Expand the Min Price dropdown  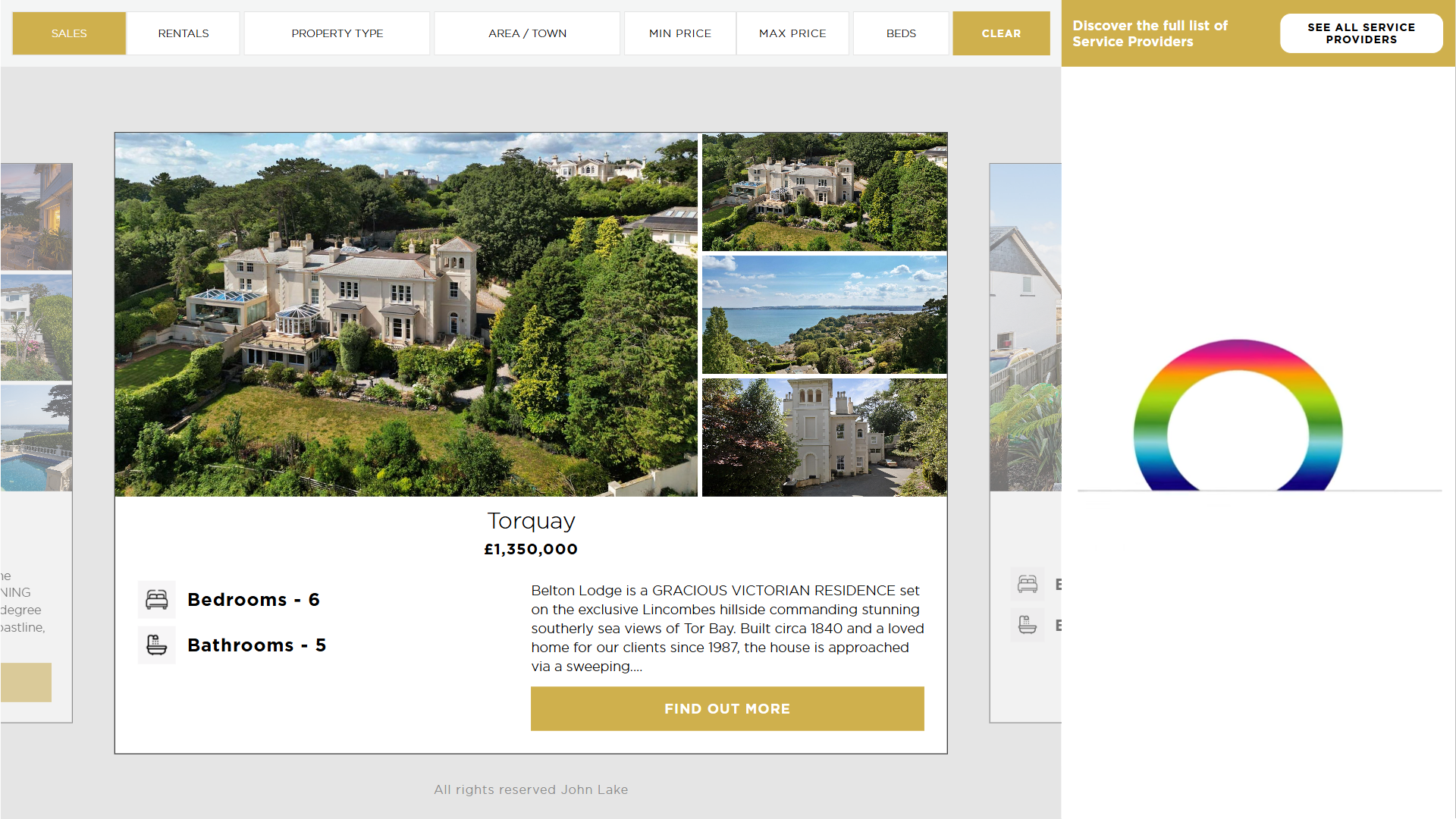pyautogui.click(x=680, y=33)
